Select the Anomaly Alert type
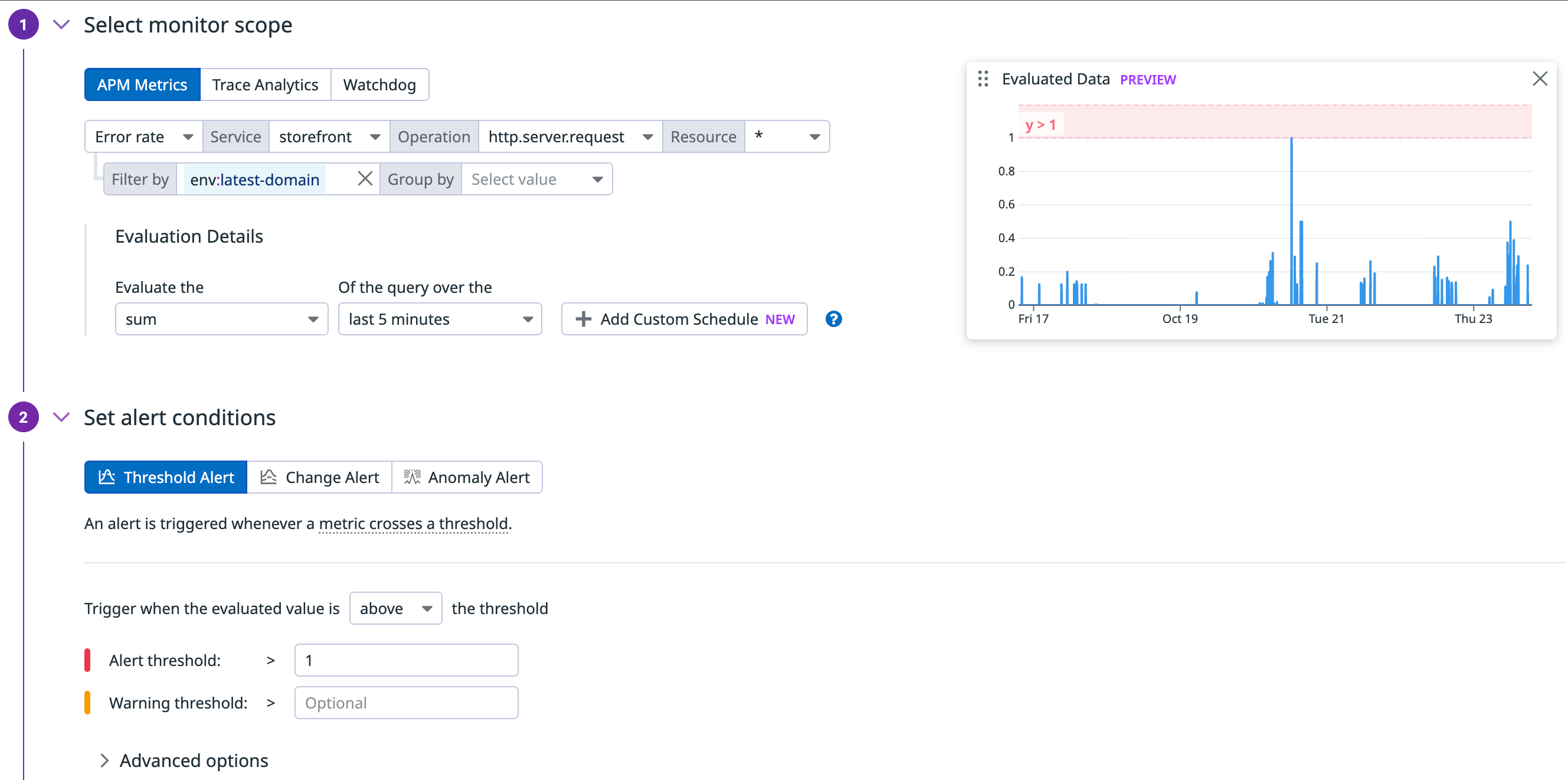 (x=467, y=477)
